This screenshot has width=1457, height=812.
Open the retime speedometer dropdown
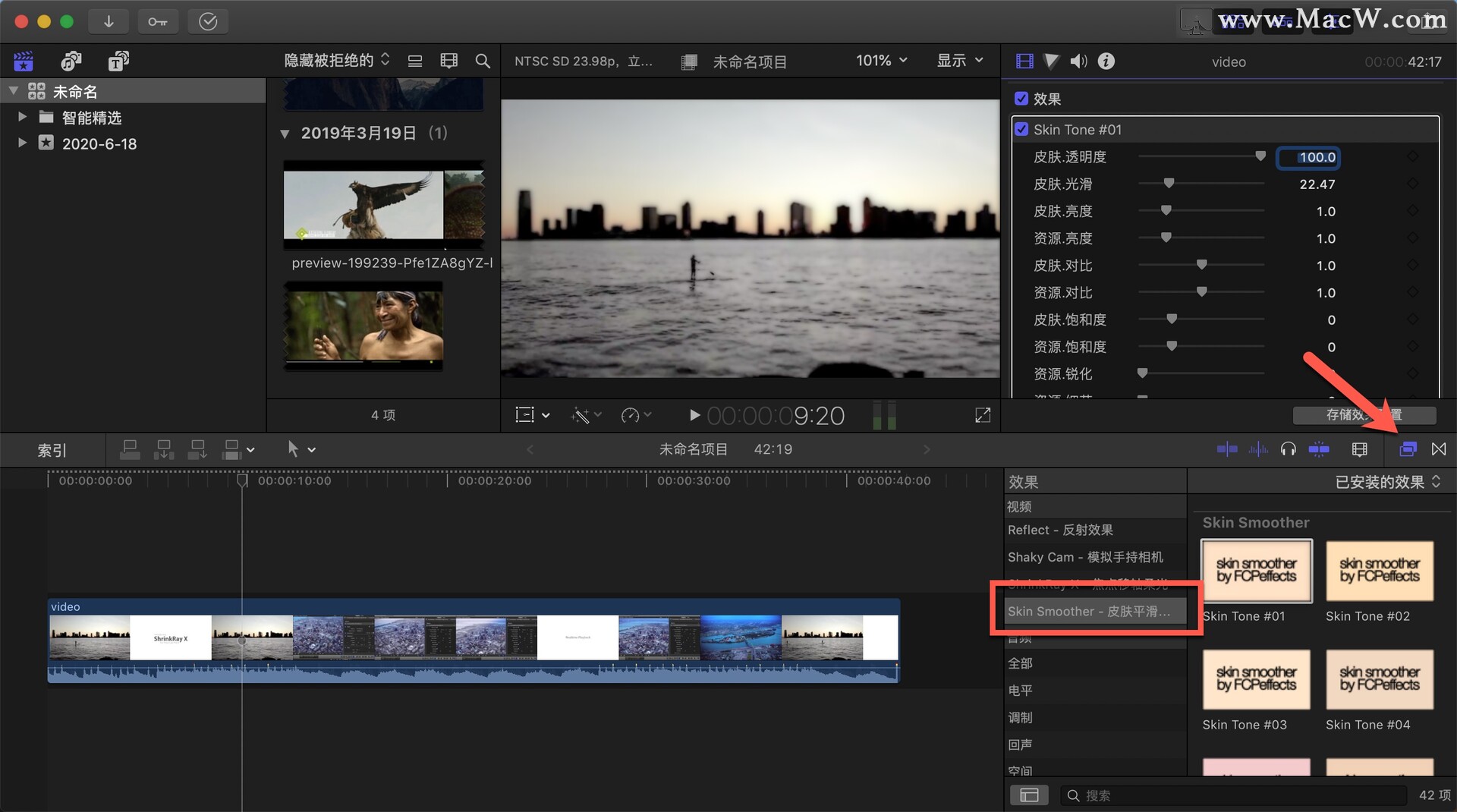[636, 415]
